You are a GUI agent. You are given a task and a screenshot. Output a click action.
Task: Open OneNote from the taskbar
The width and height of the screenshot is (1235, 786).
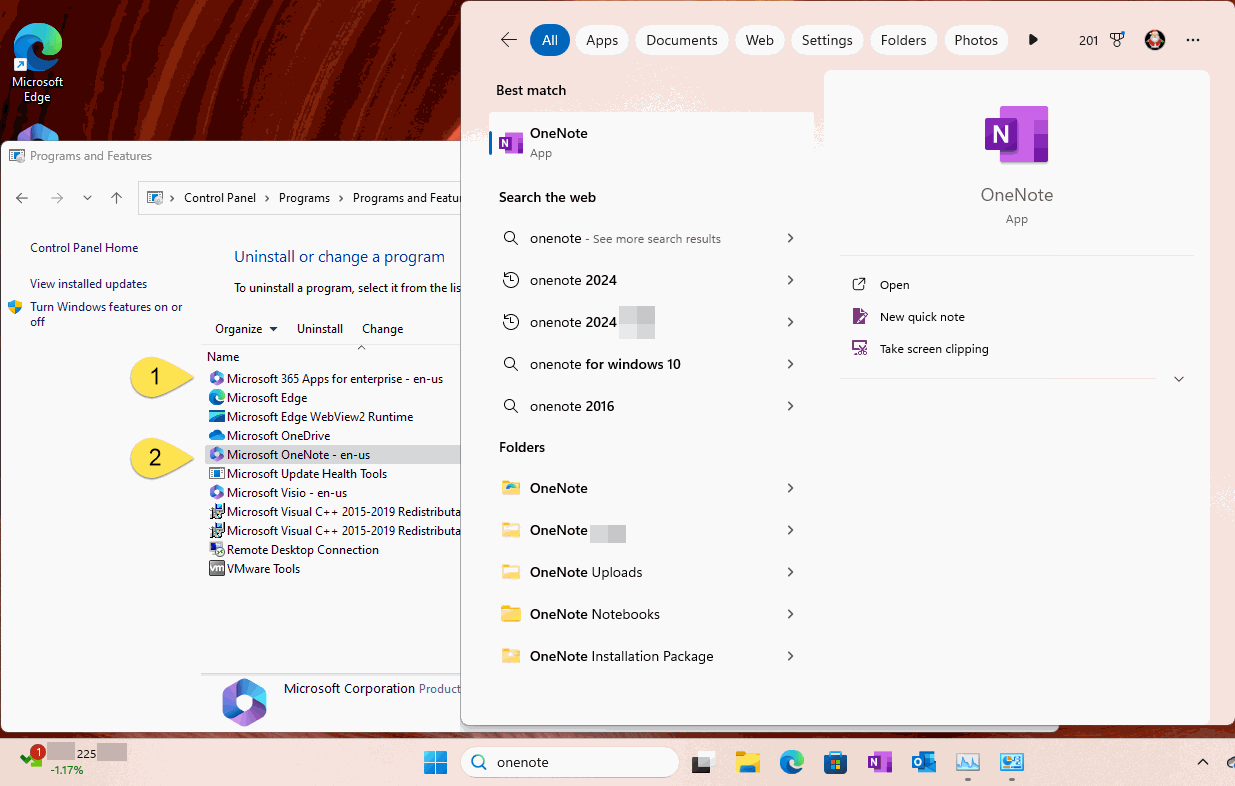pos(879,762)
